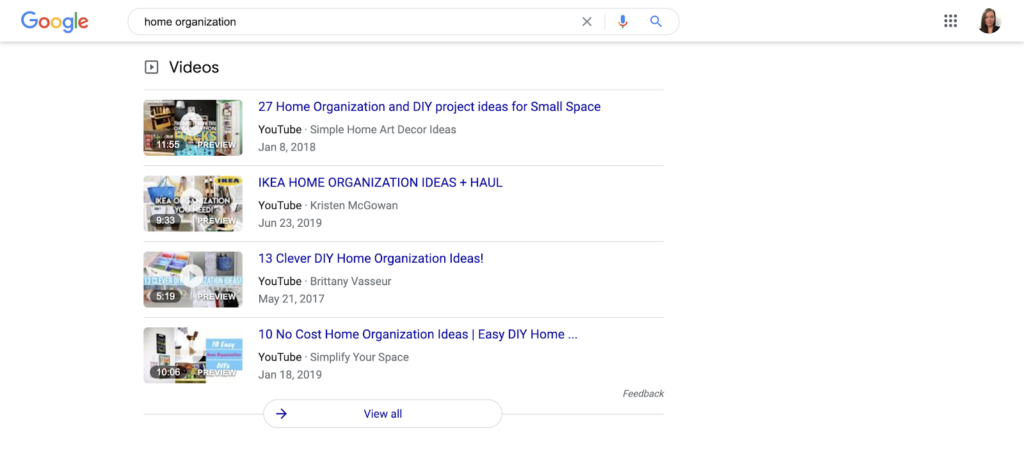This screenshot has height=460, width=1024.
Task: Click the Videos section play icon
Action: coord(152,67)
